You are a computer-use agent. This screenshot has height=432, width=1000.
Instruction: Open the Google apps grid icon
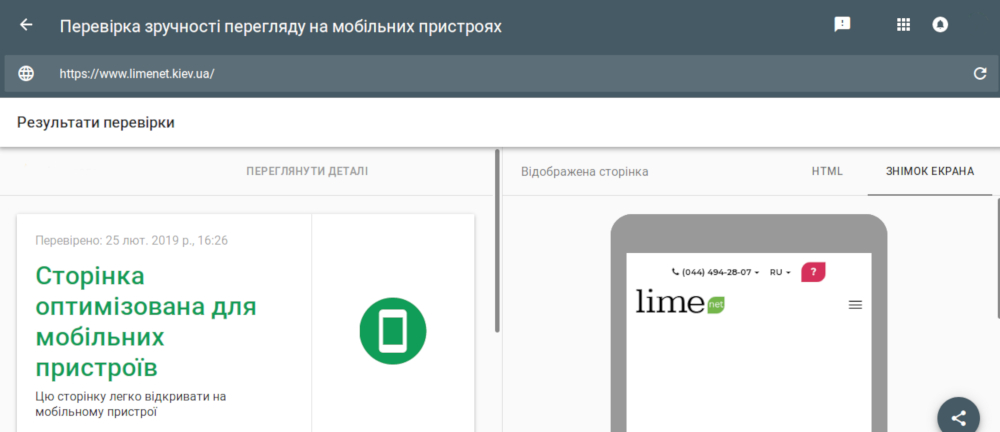(x=903, y=25)
